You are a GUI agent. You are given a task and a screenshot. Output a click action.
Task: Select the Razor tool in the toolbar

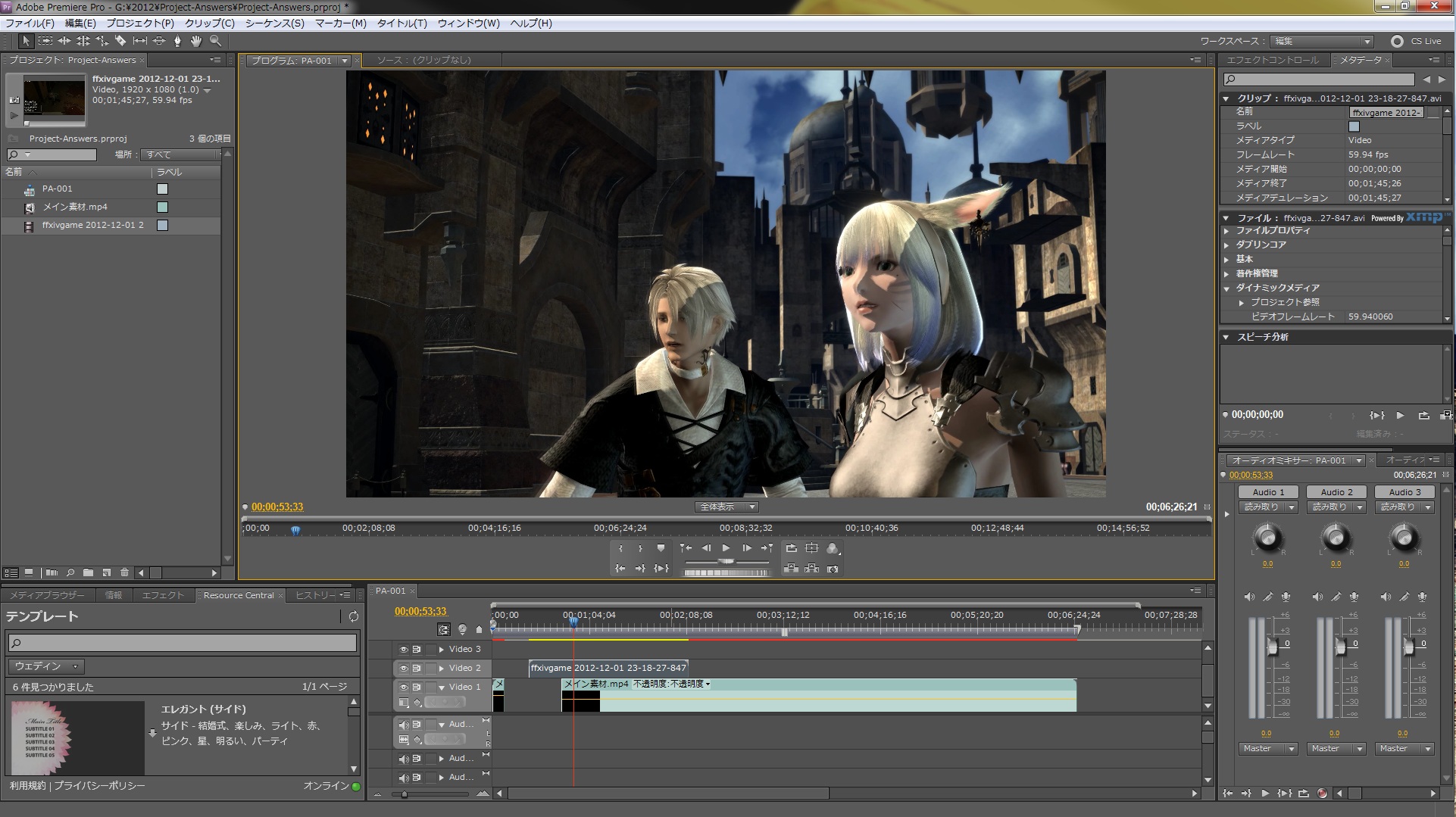(120, 41)
